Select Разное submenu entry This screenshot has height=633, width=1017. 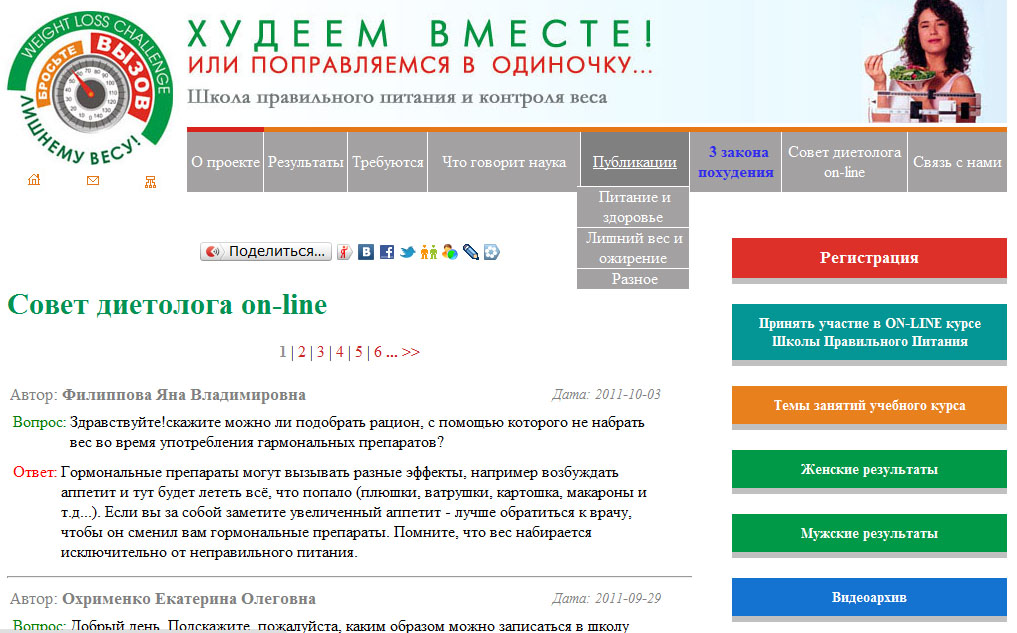point(633,279)
